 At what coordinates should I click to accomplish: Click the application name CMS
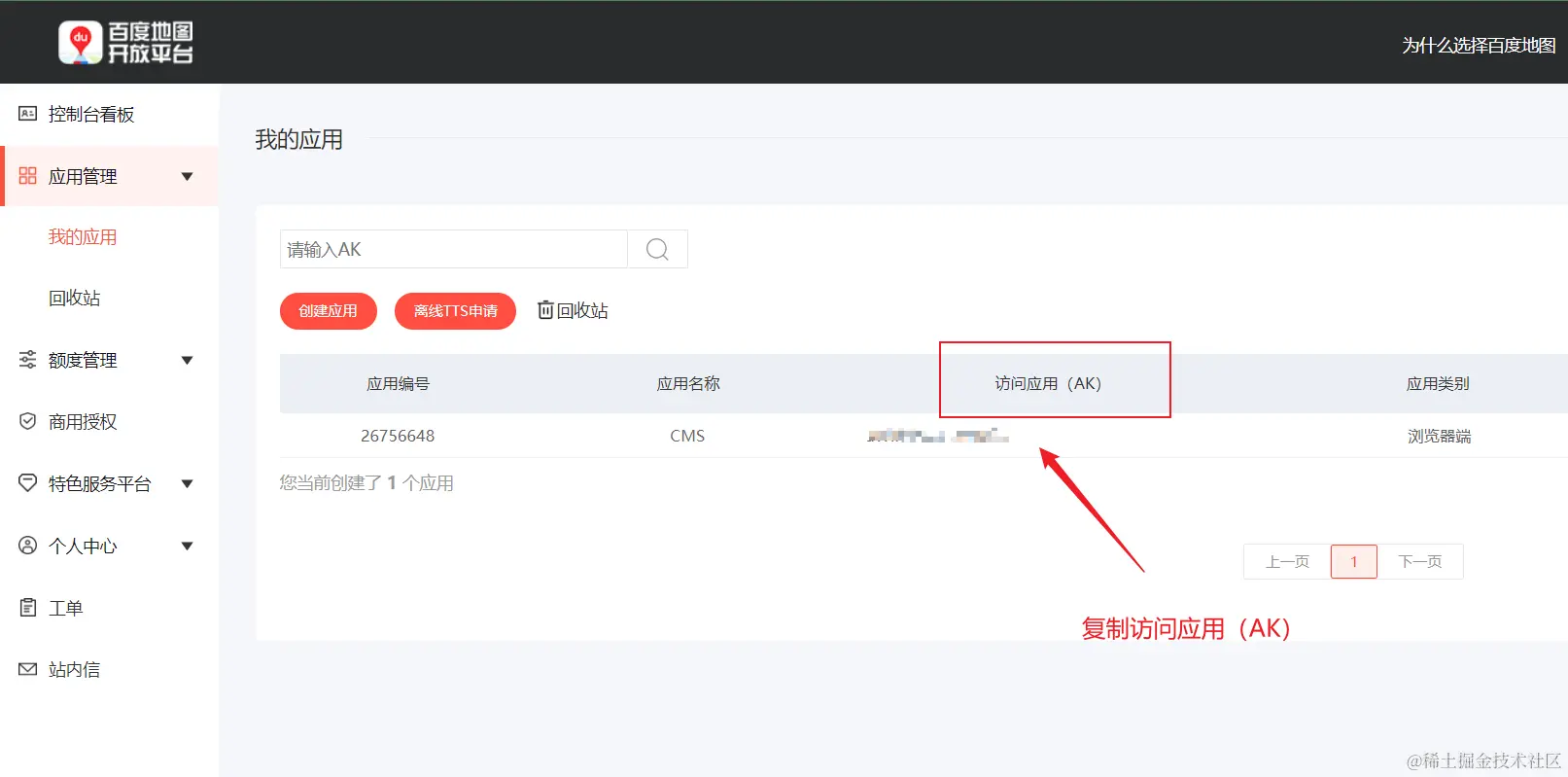point(687,436)
